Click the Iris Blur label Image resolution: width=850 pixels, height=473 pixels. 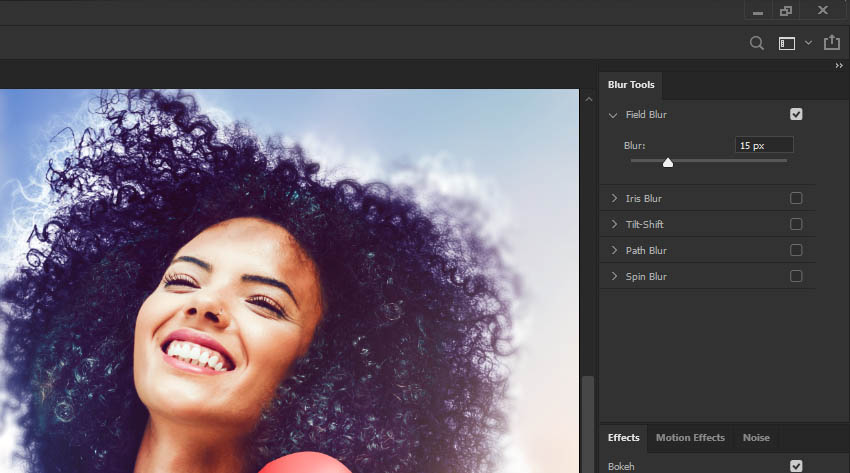coord(643,199)
